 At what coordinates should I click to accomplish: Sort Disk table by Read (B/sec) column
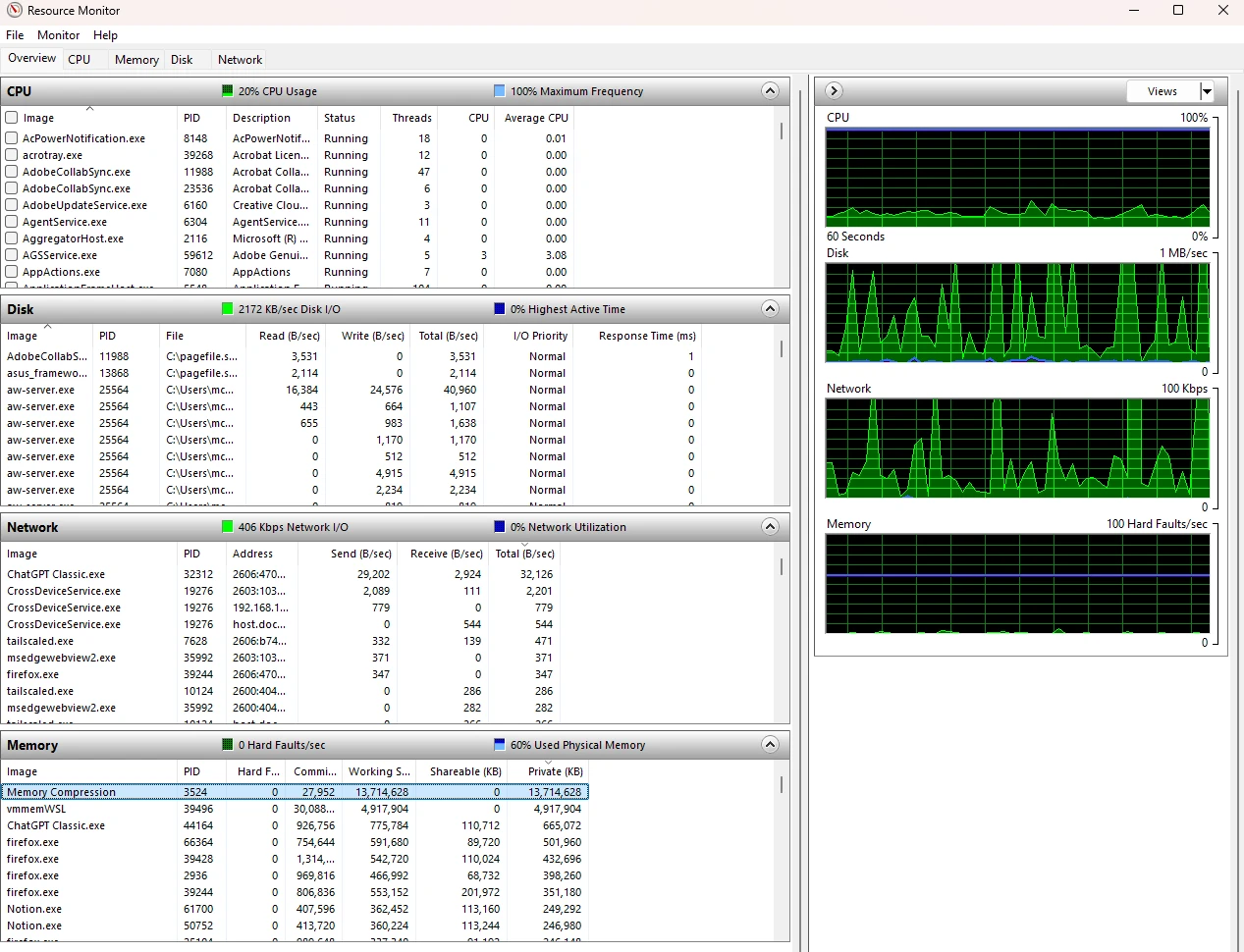[290, 336]
